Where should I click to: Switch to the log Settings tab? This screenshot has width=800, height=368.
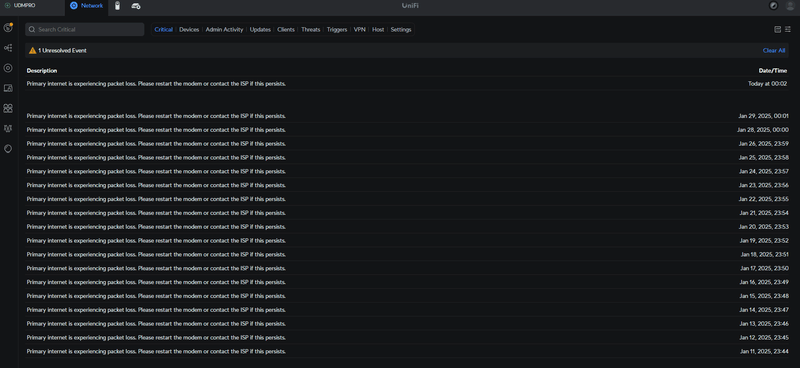click(401, 30)
